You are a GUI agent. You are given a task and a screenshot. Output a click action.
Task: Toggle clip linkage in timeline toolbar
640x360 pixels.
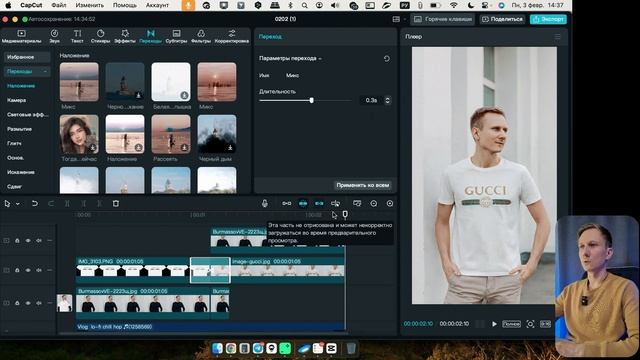[x=319, y=203]
